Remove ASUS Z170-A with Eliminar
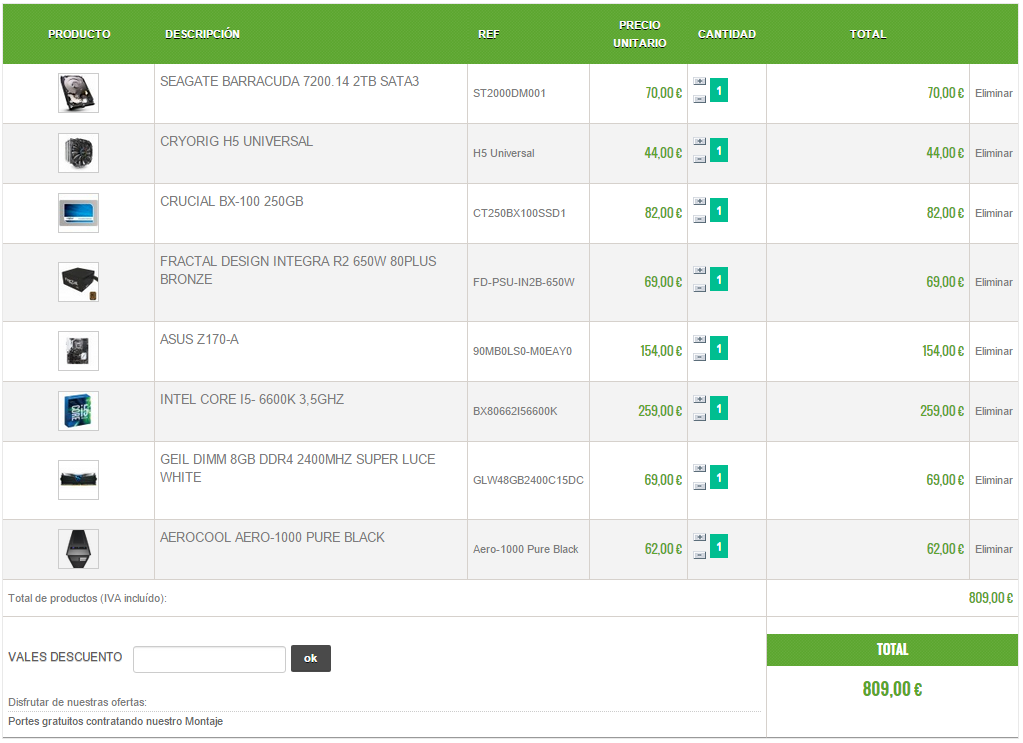1023x743 pixels. tap(994, 352)
